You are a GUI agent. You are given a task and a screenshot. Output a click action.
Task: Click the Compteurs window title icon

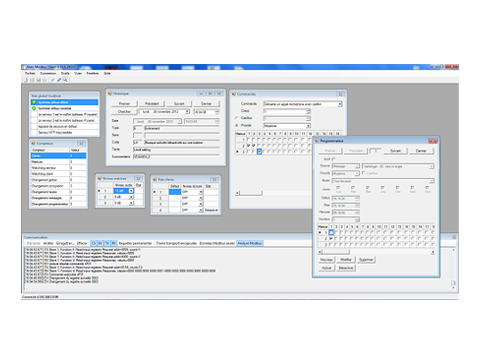click(x=33, y=143)
